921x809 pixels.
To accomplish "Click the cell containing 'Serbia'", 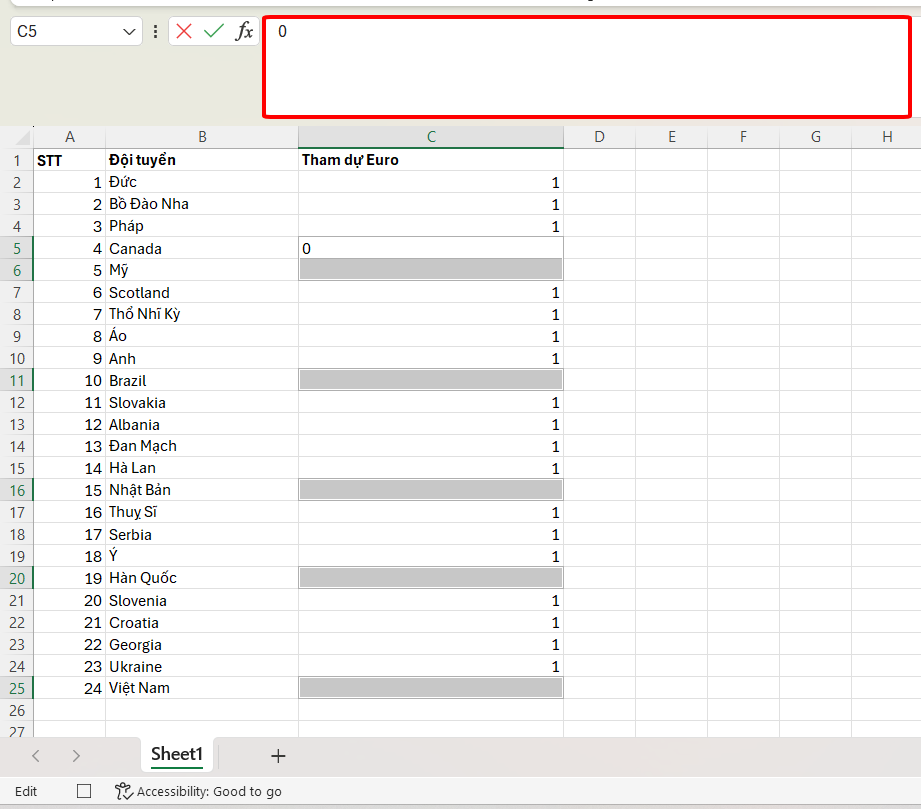I will (202, 535).
